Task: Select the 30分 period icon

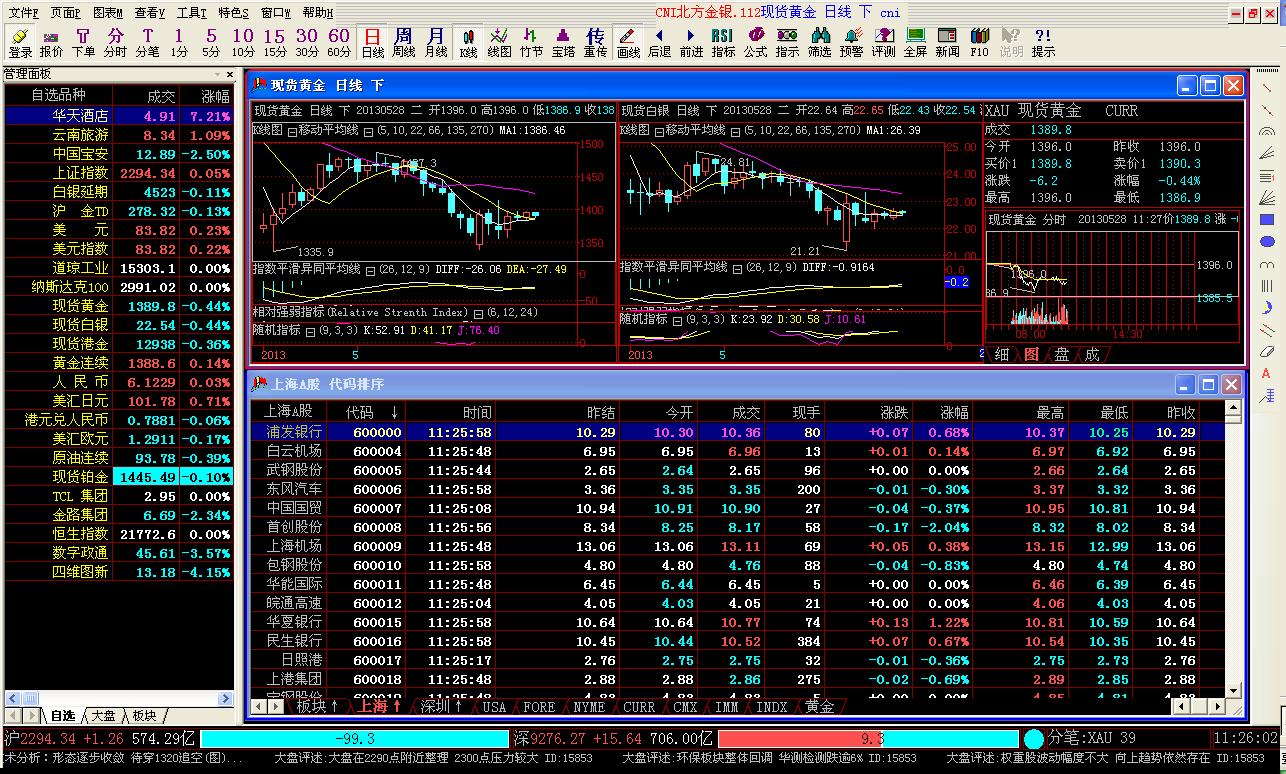Action: 307,42
